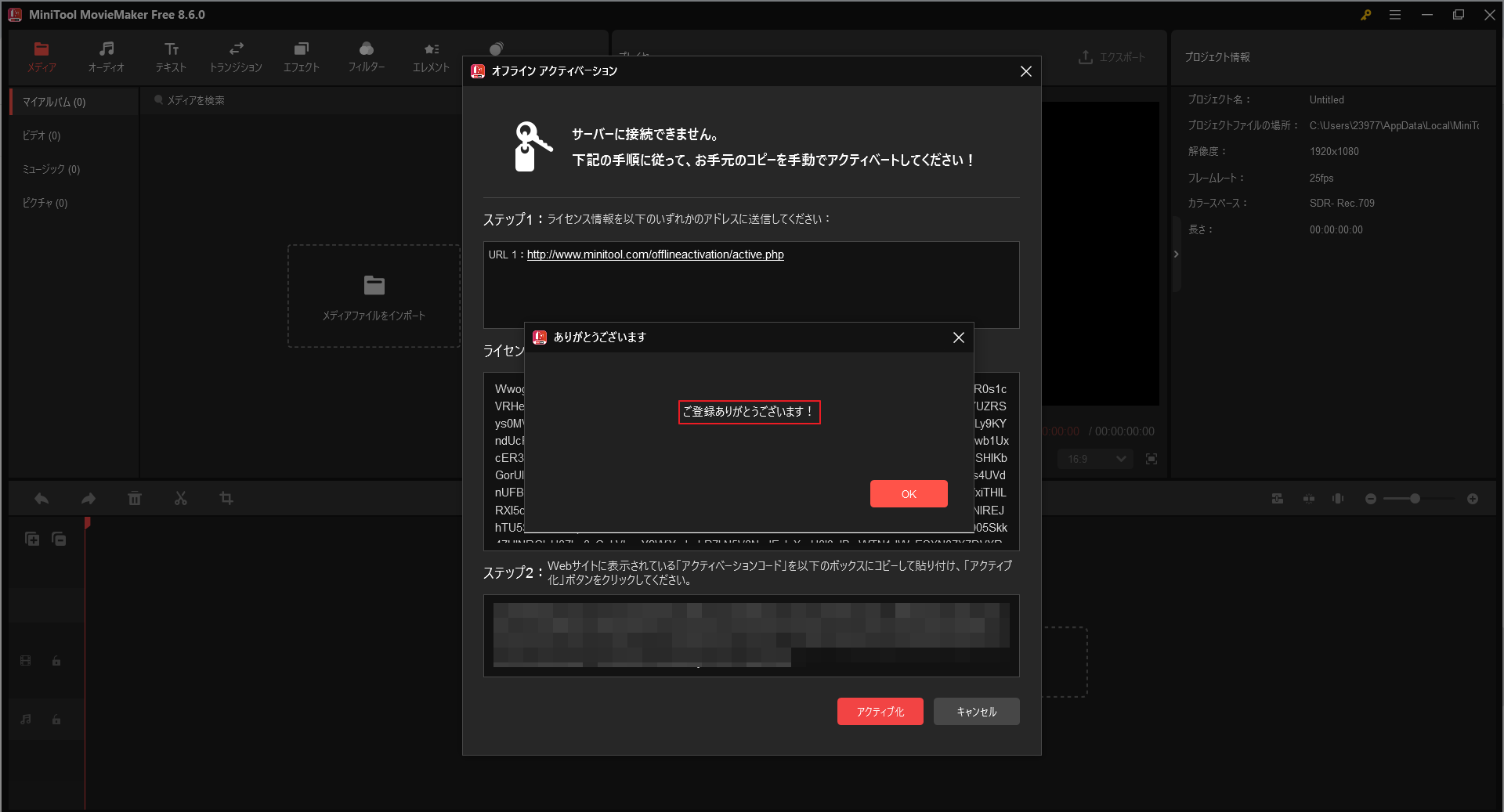Image resolution: width=1504 pixels, height=812 pixels.
Task: Adjust the timeline zoom slider
Action: coord(1414,498)
